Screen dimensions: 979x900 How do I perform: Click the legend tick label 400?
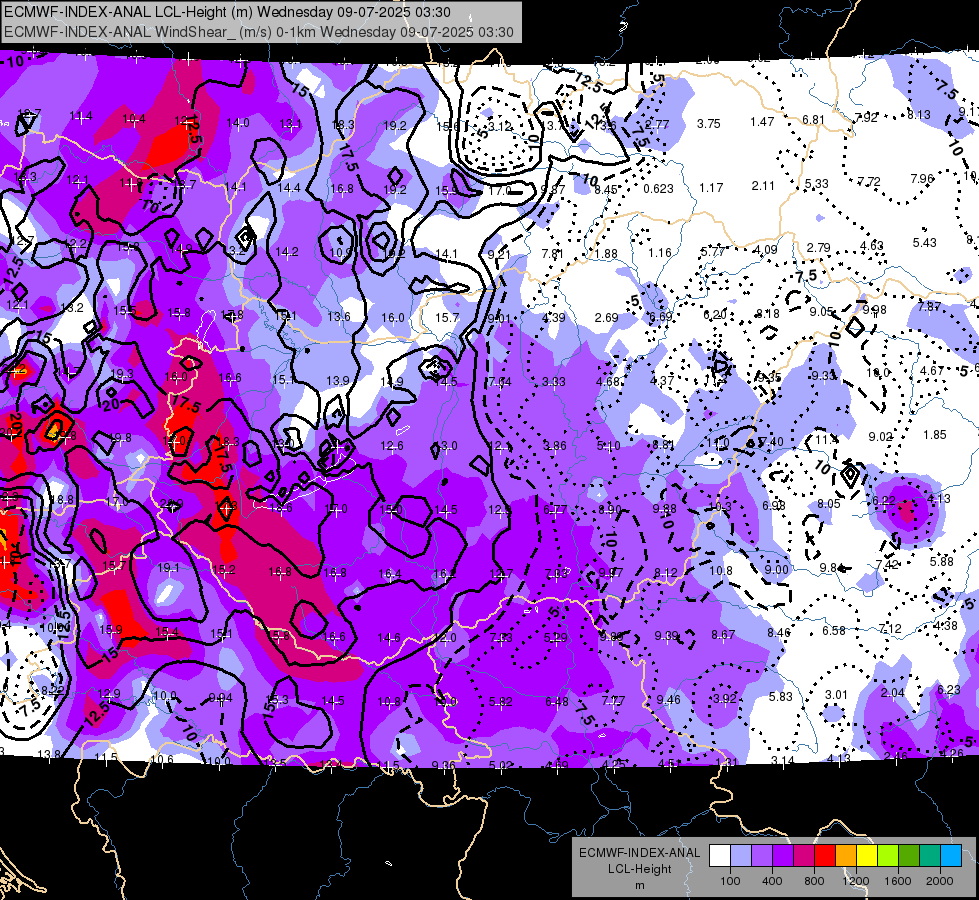click(772, 881)
